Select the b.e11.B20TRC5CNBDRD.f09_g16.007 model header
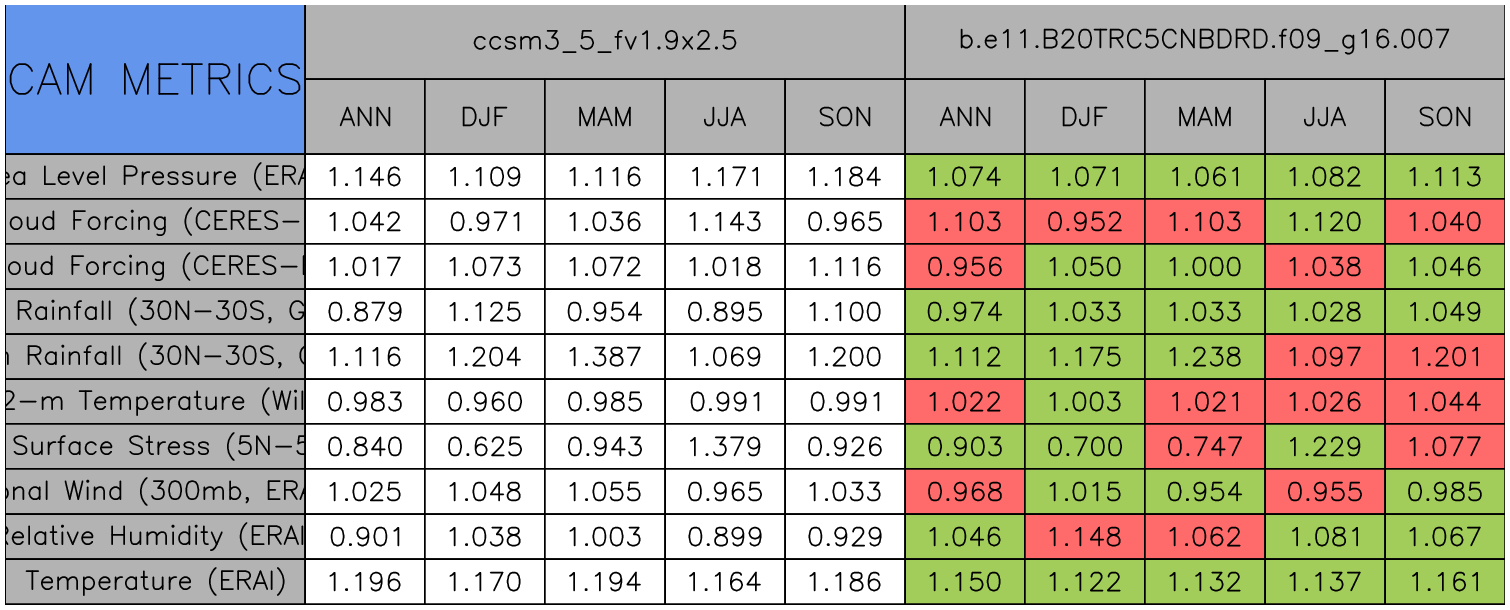The height and width of the screenshot is (610, 1510). (x=1204, y=41)
